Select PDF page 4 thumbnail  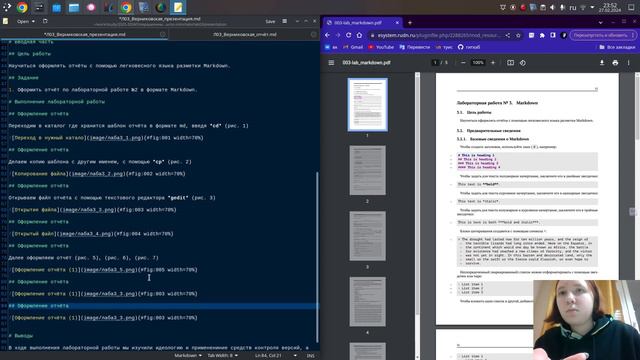367,302
